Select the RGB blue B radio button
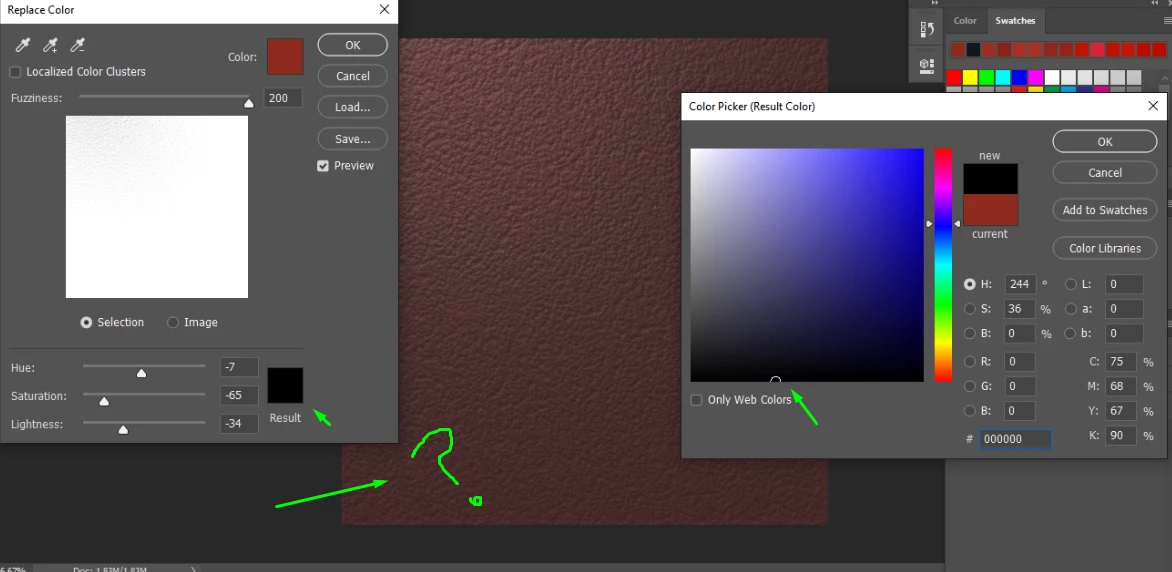Image resolution: width=1172 pixels, height=572 pixels. (x=970, y=410)
